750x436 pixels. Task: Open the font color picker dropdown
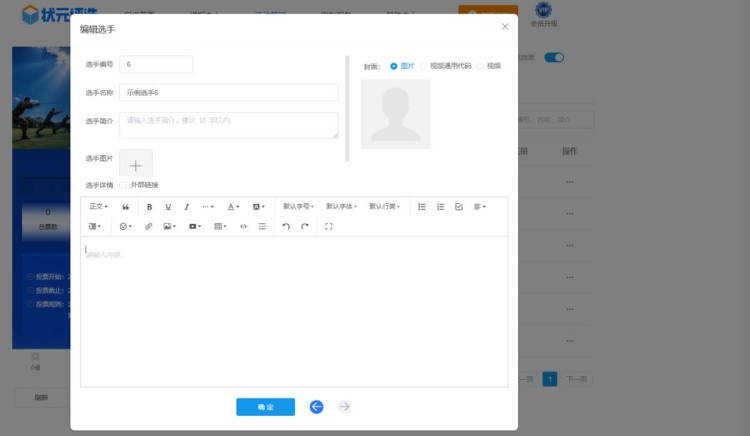click(x=233, y=207)
